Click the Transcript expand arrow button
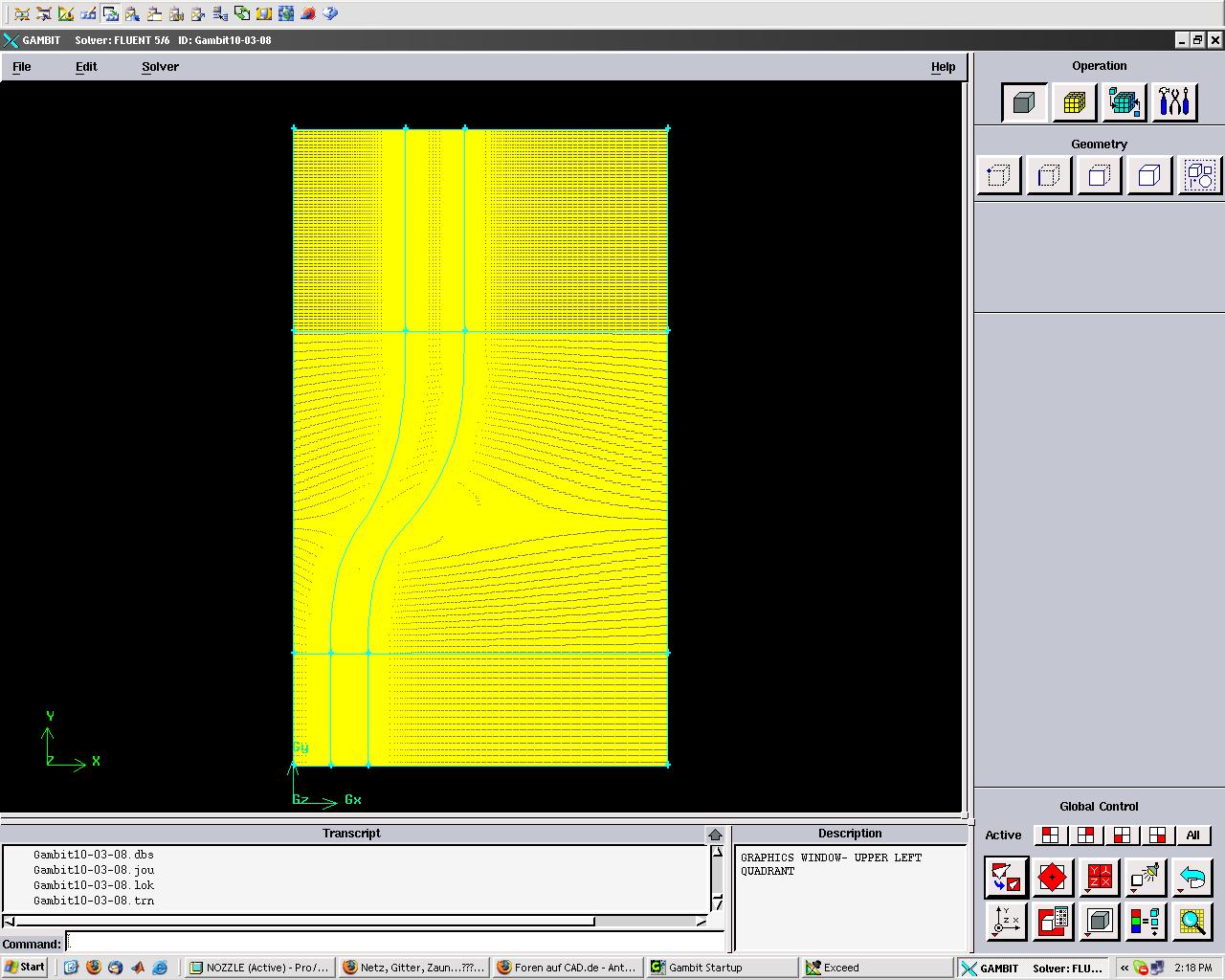This screenshot has height=980, width=1225. click(x=715, y=835)
